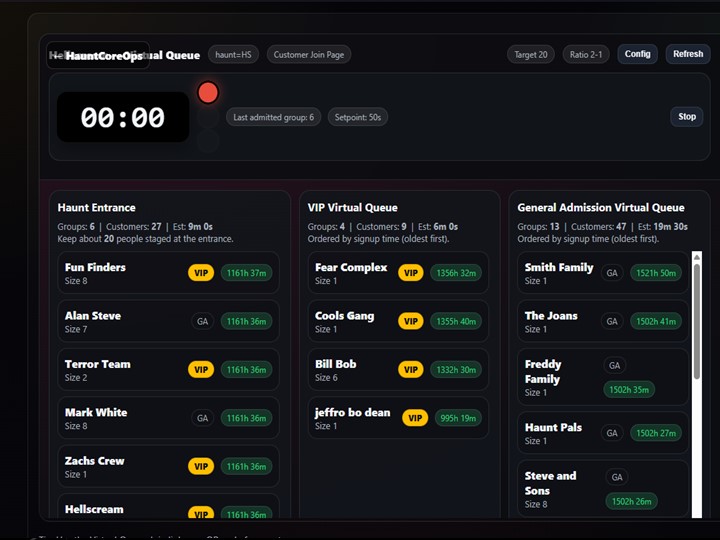The height and width of the screenshot is (540, 720).
Task: Click the VIP badge on jeffro bo dean
Action: coord(415,418)
